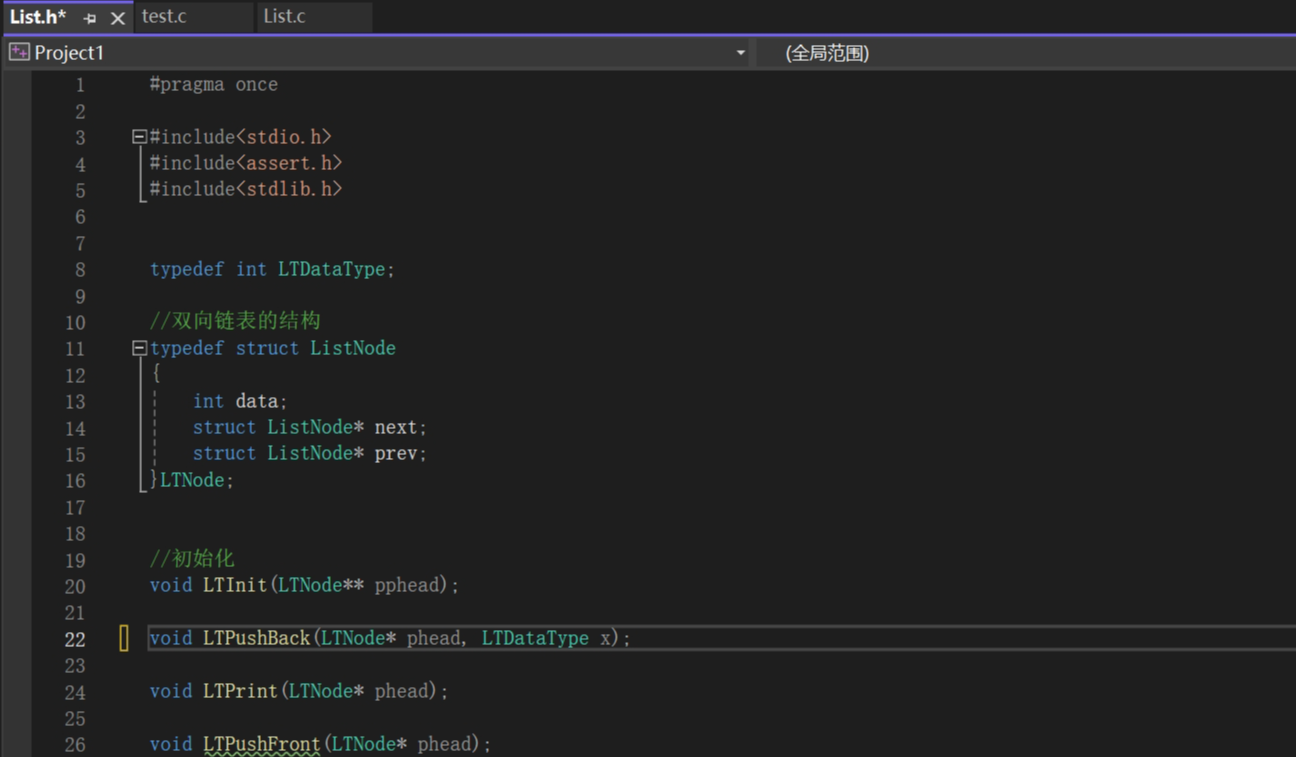The width and height of the screenshot is (1296, 757).
Task: Switch to the List.c tab
Action: pyautogui.click(x=285, y=16)
